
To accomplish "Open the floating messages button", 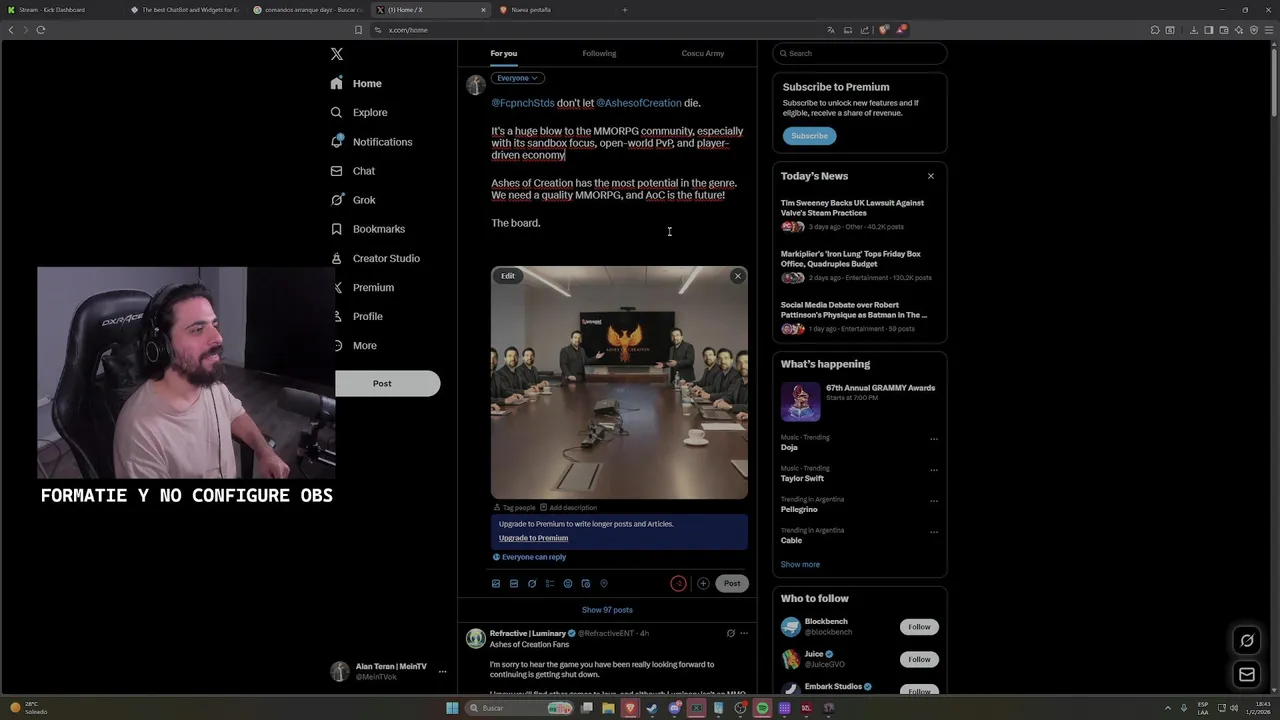I will click(1247, 675).
